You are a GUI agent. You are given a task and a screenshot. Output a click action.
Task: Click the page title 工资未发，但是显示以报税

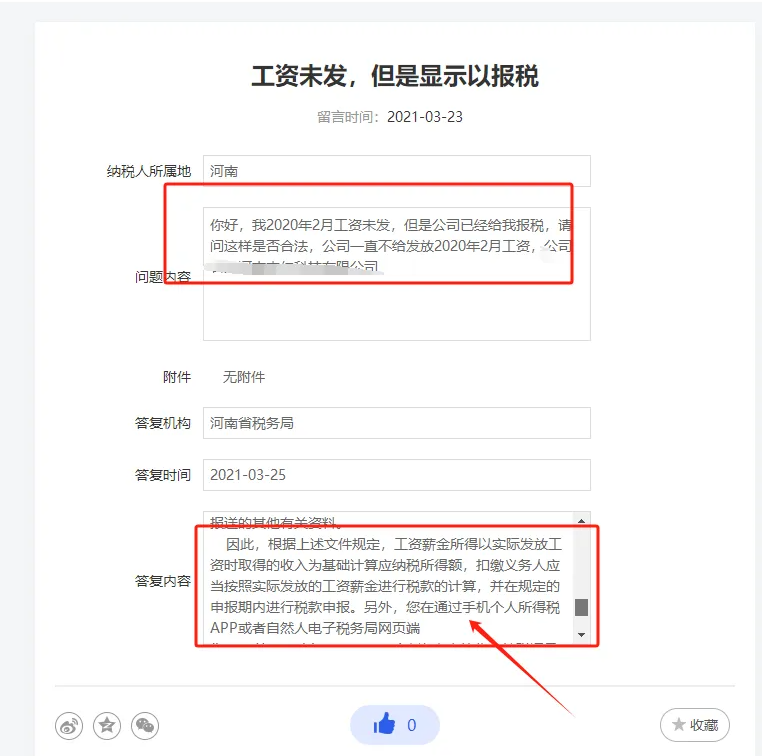[x=395, y=76]
